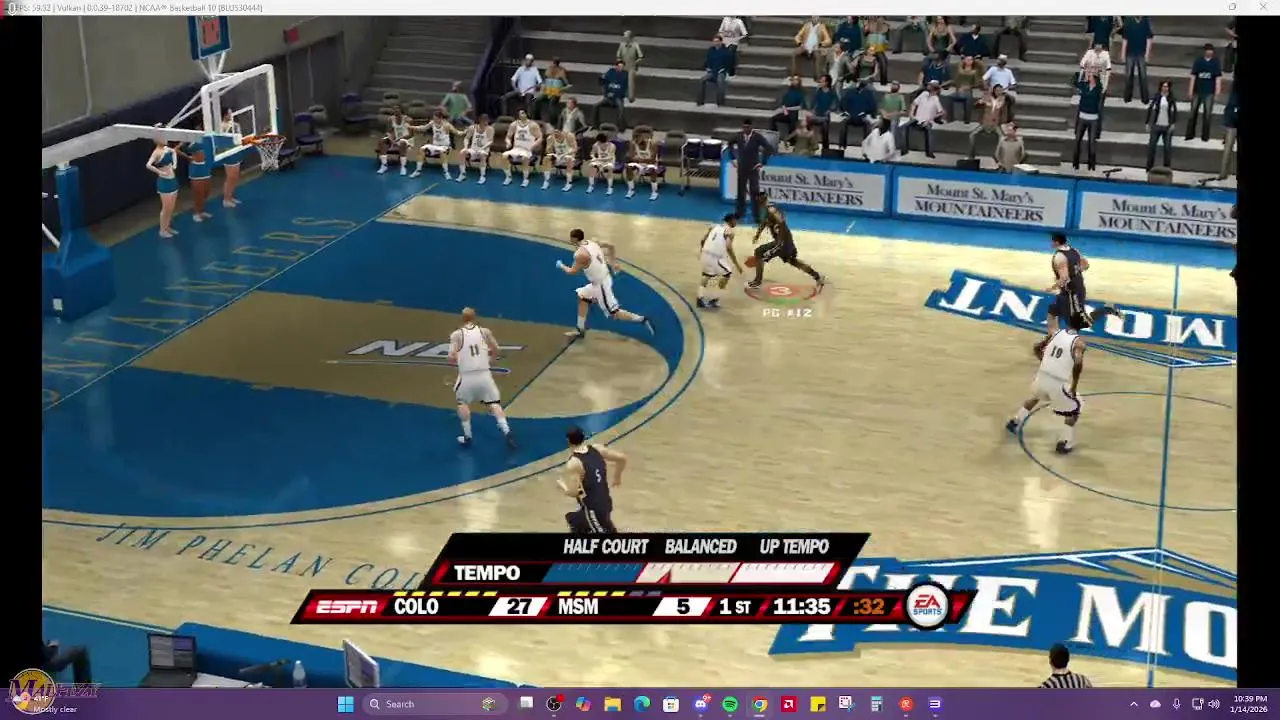This screenshot has height=720, width=1280.
Task: Open network status tray icon
Action: tap(1197, 704)
